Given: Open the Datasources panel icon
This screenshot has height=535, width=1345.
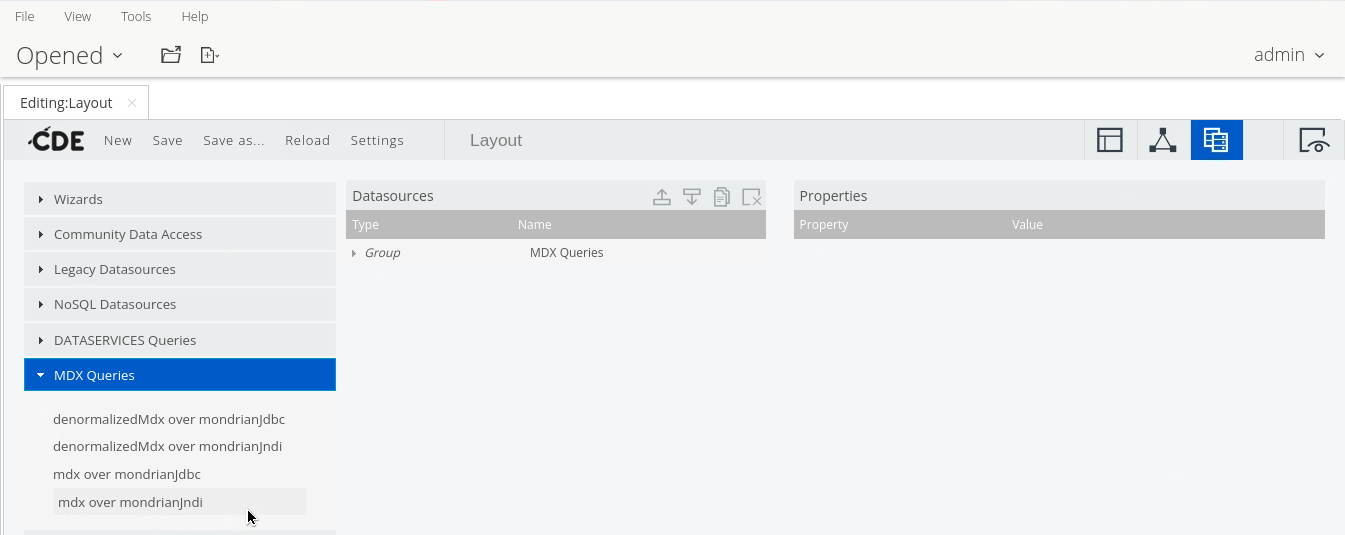Looking at the screenshot, I should pyautogui.click(x=1216, y=141).
